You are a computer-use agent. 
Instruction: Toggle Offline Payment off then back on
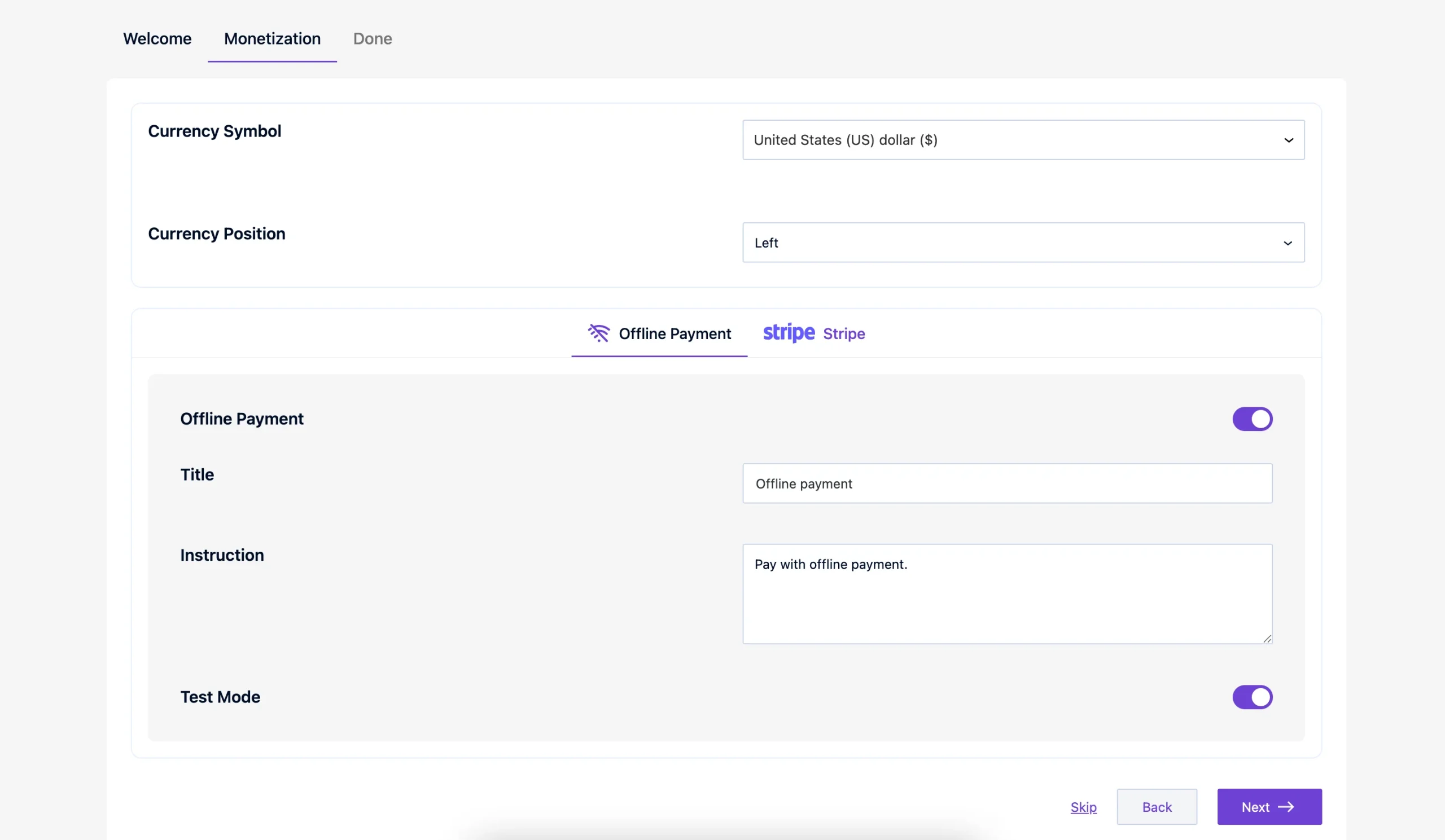click(1252, 418)
